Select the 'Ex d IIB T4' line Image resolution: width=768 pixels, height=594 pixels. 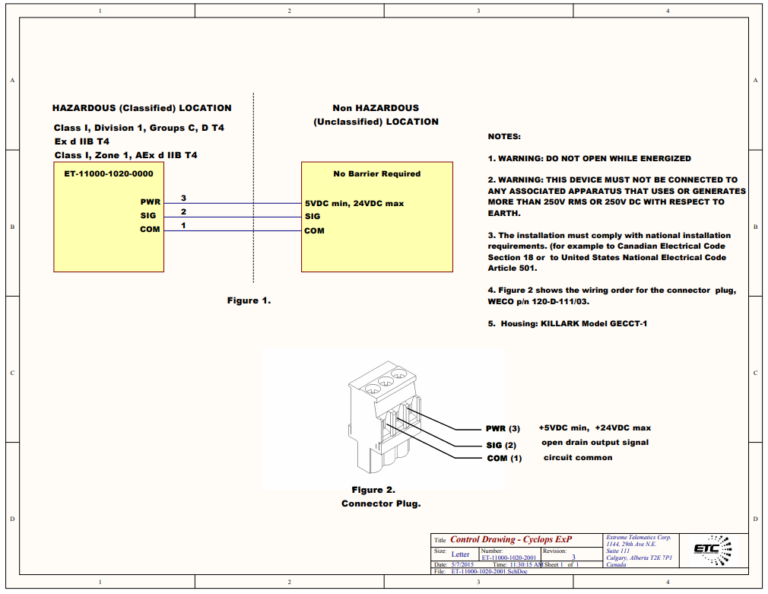(82, 142)
